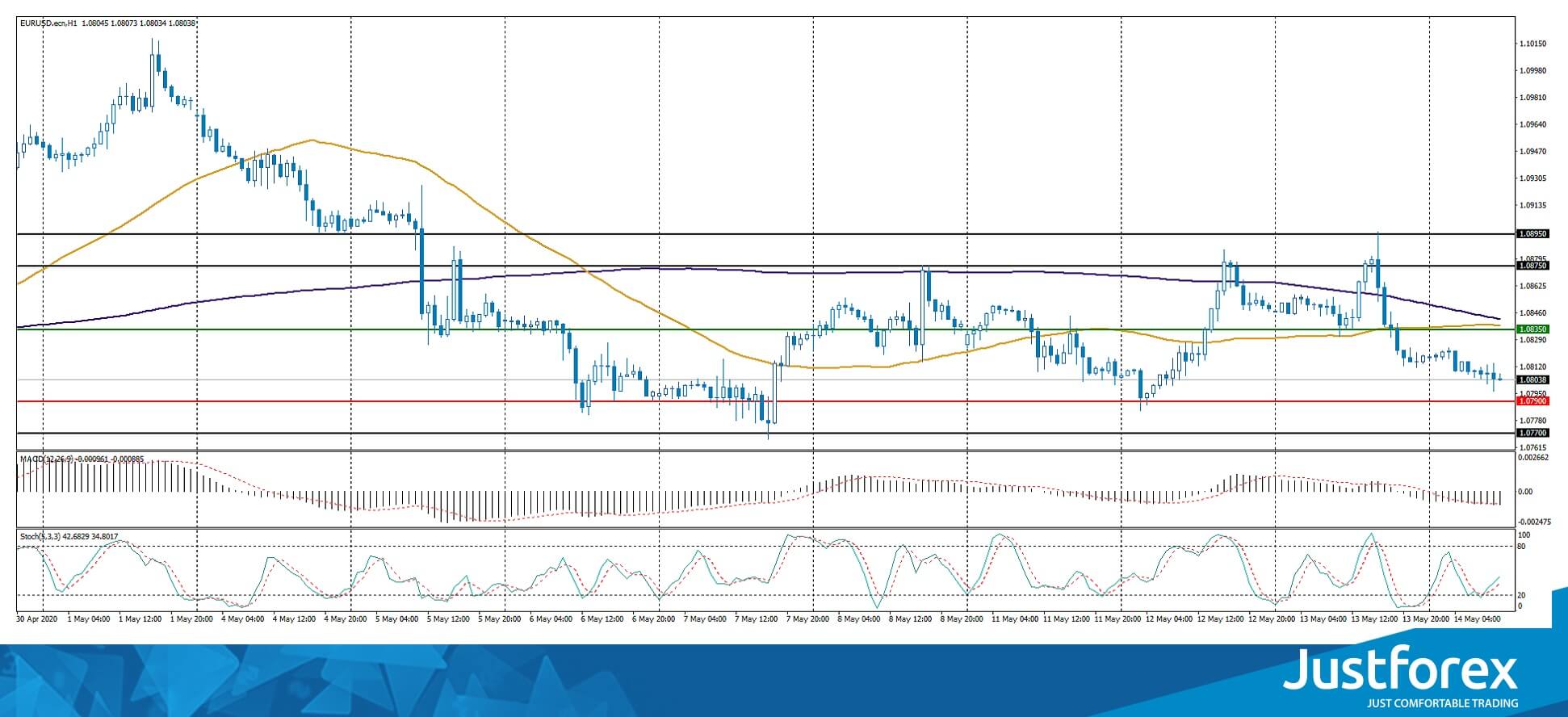Click the 1 May 04:00 time label

(89, 619)
